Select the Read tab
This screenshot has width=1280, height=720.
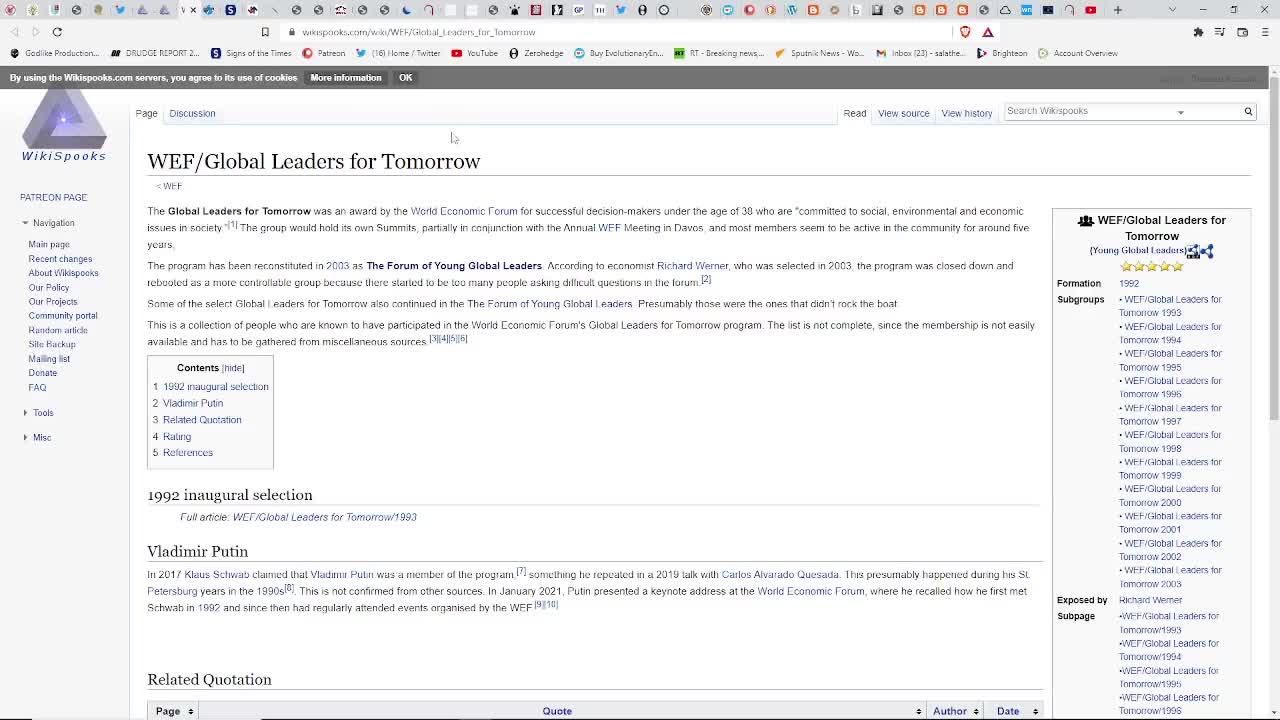coord(855,113)
